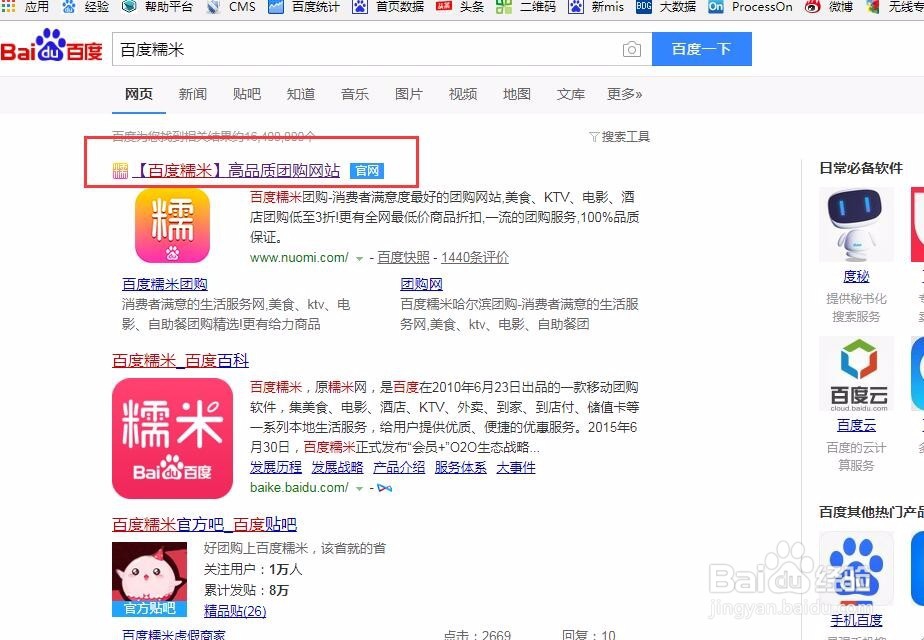Click the 官方贴吧 mascot thumbnail

pyautogui.click(x=150, y=579)
